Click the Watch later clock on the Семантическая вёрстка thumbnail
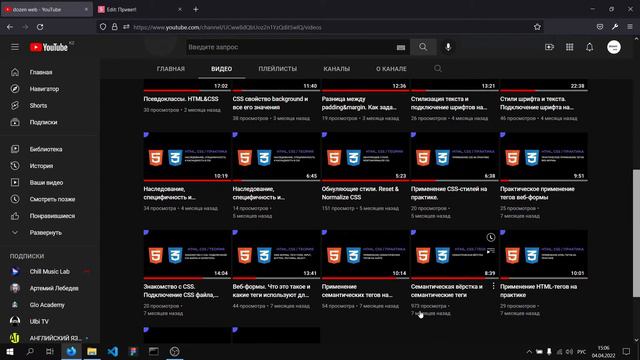The height and width of the screenshot is (360, 640). pyautogui.click(x=491, y=237)
